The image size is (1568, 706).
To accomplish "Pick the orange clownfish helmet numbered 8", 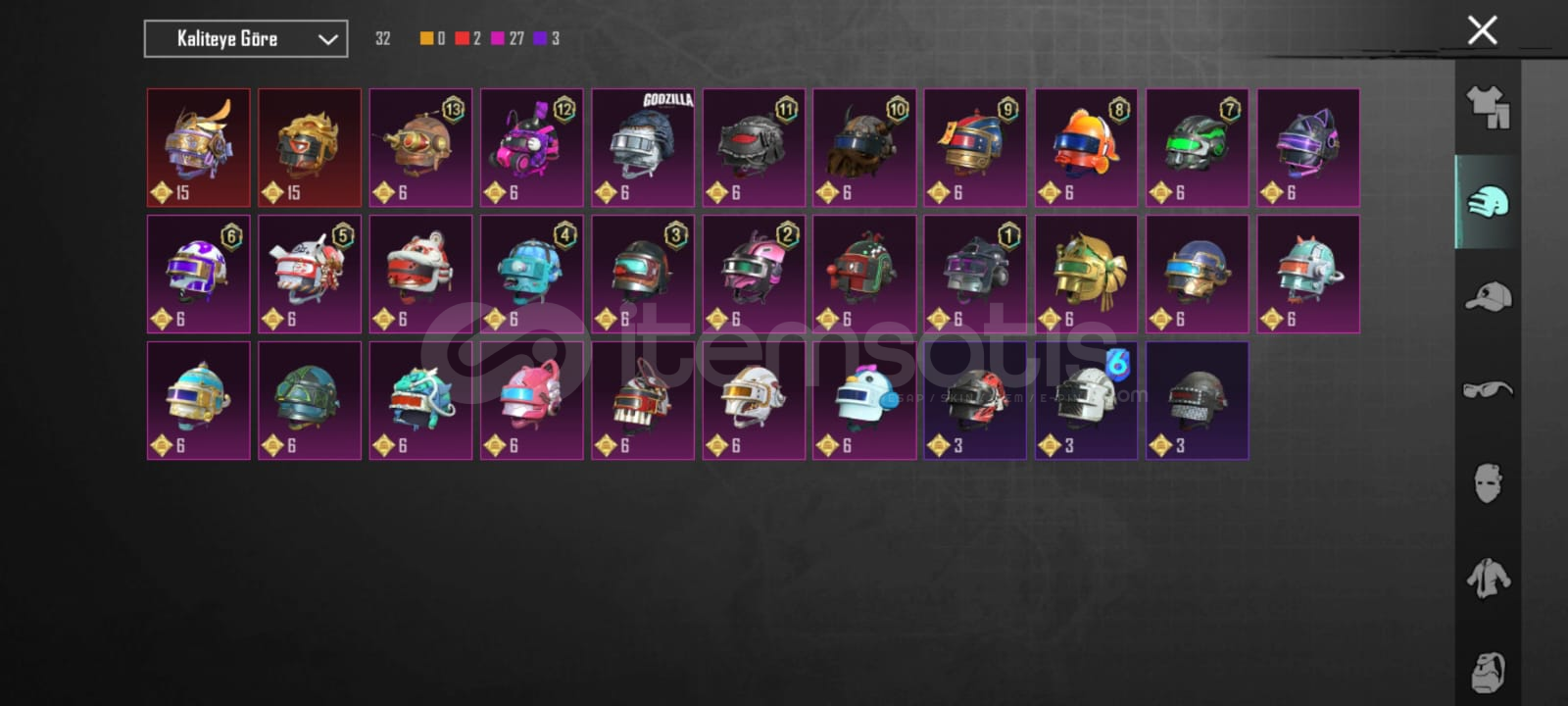I will coord(1087,148).
